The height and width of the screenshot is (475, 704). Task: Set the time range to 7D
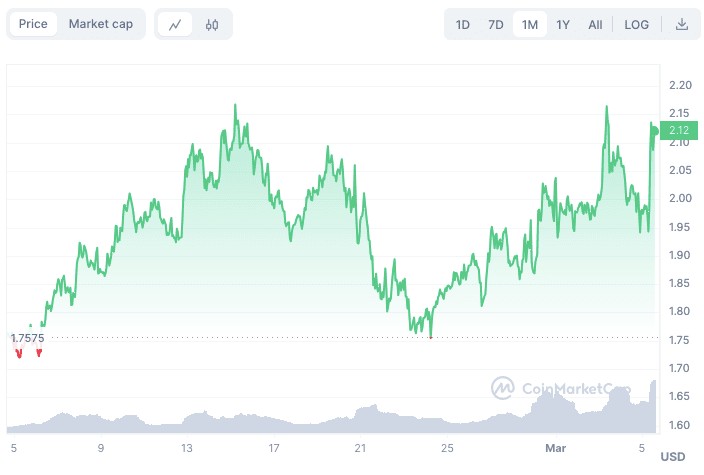[495, 24]
